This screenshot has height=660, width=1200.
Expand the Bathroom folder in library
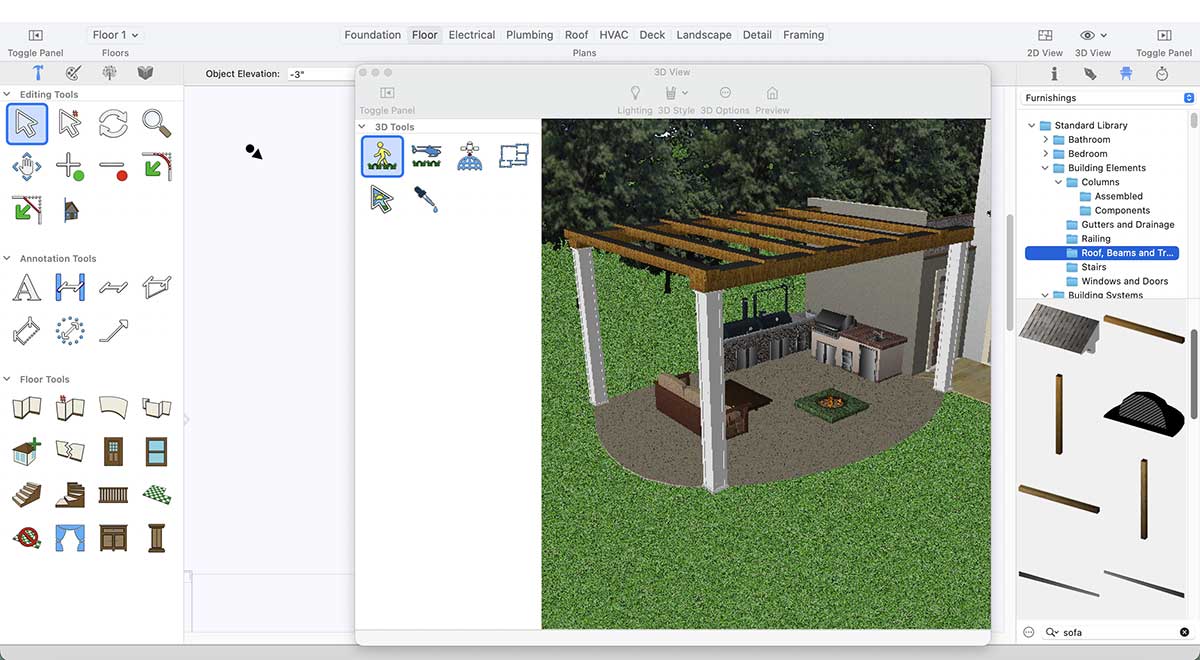tap(1046, 140)
